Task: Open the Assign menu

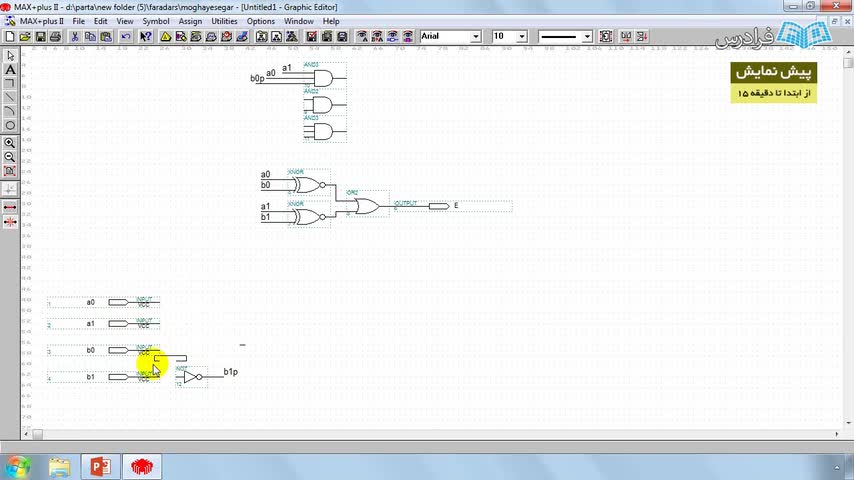Action: [190, 21]
